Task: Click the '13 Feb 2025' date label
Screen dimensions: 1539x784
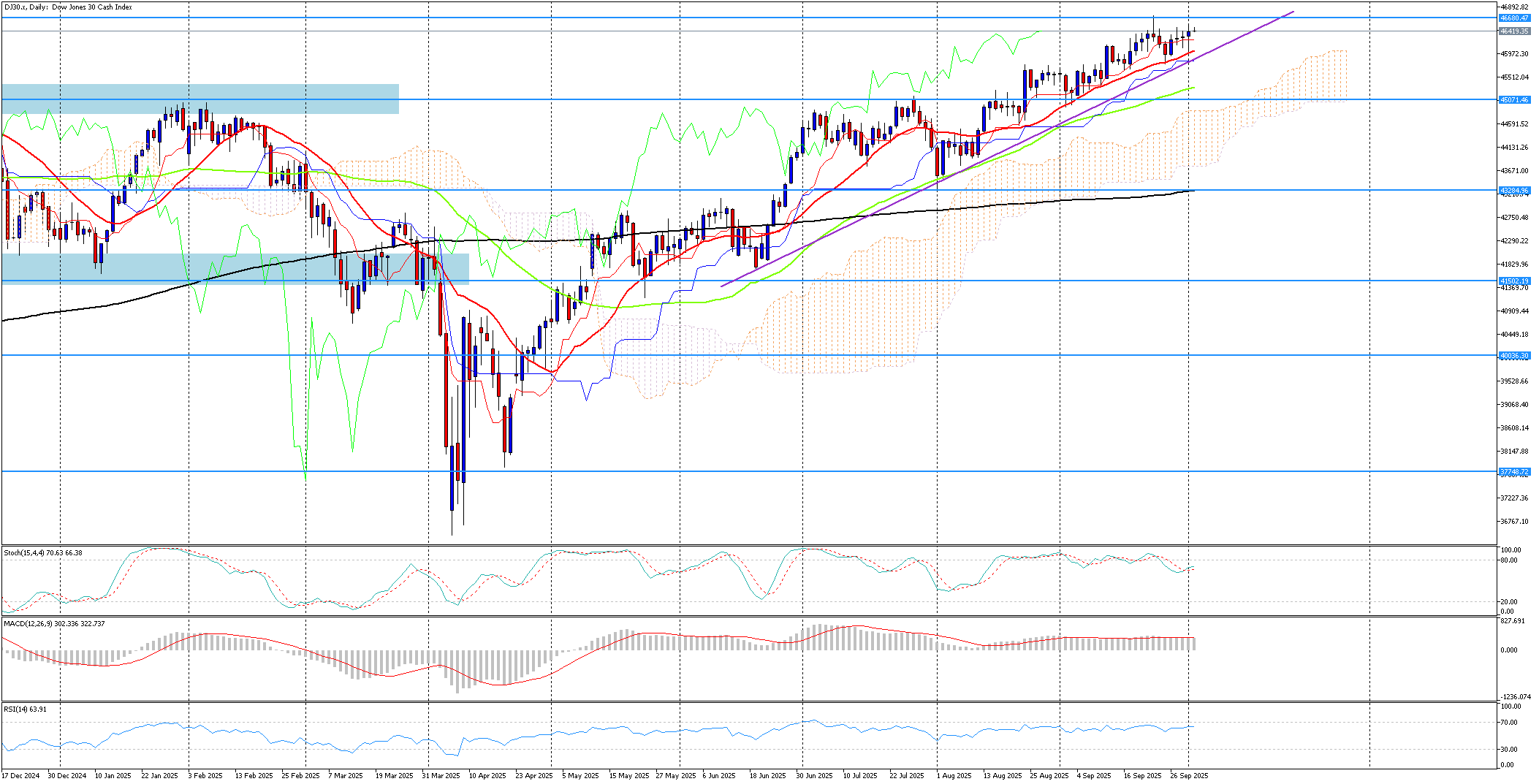Action: point(254,776)
